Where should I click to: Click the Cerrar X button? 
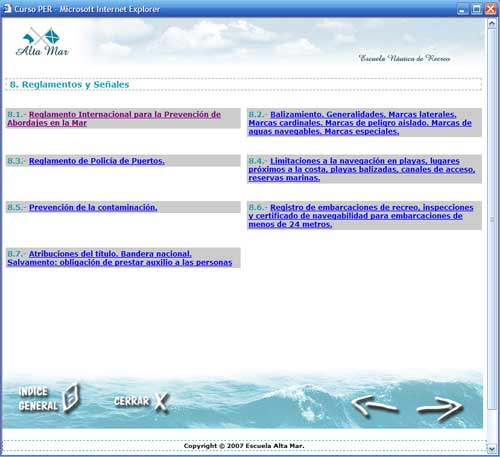pos(141,401)
